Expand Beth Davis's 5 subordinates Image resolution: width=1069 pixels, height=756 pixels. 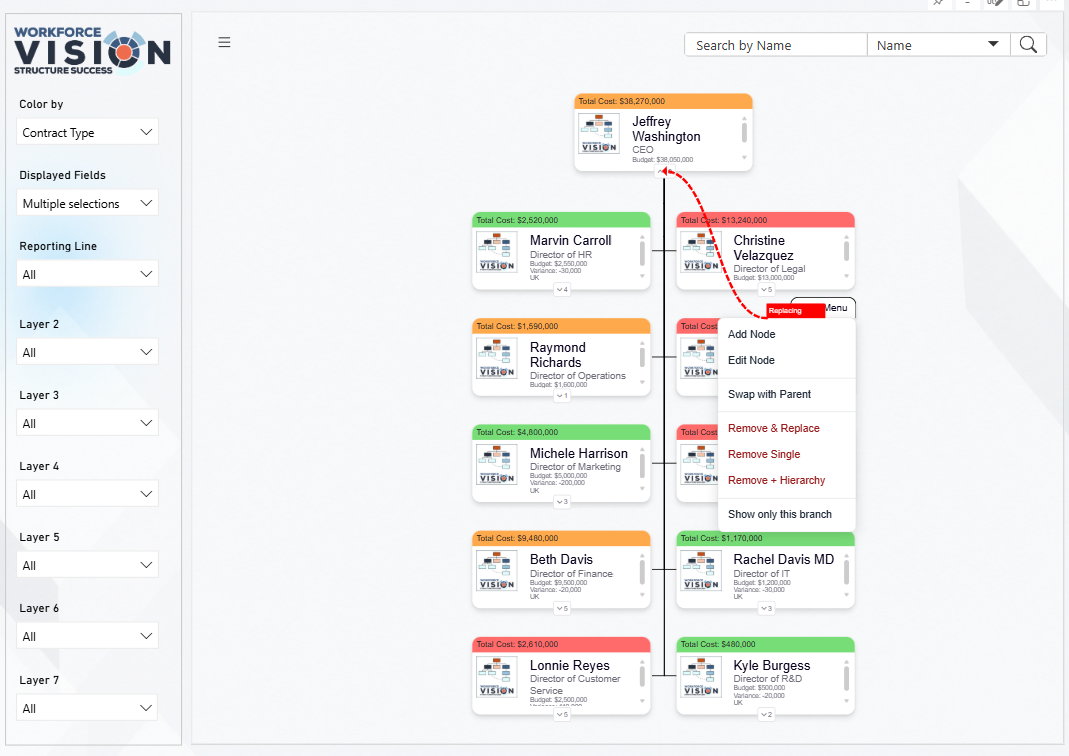pyautogui.click(x=562, y=608)
